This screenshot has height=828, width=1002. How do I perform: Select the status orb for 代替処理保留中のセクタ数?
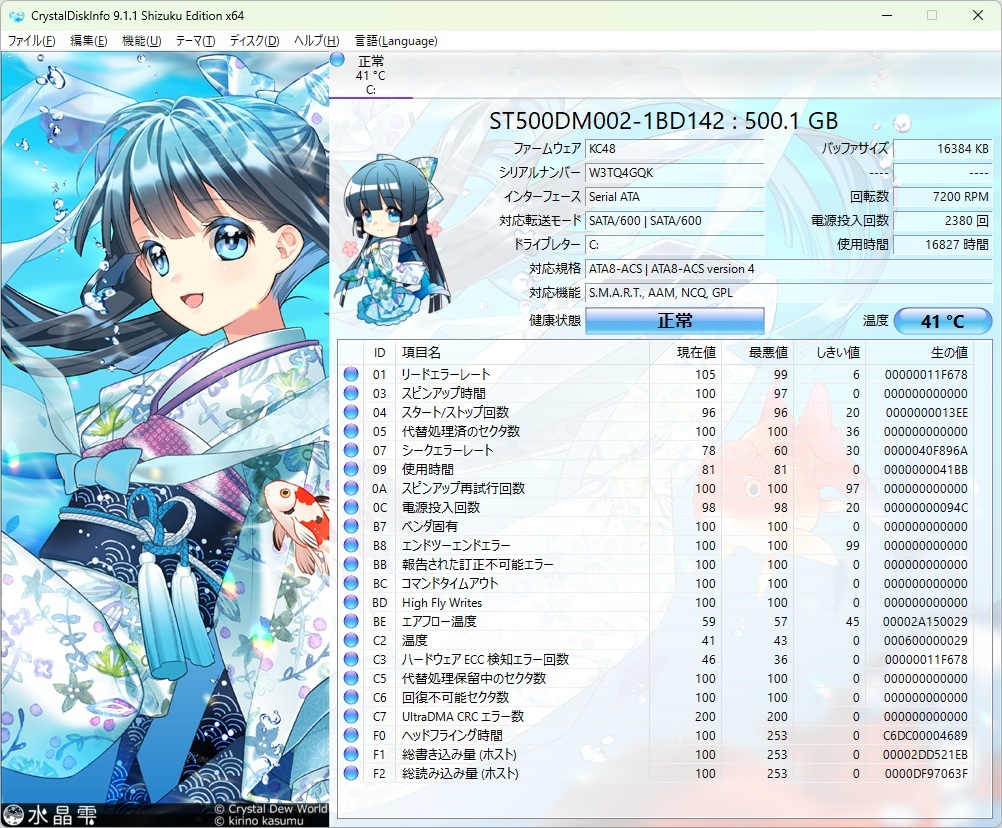(351, 678)
